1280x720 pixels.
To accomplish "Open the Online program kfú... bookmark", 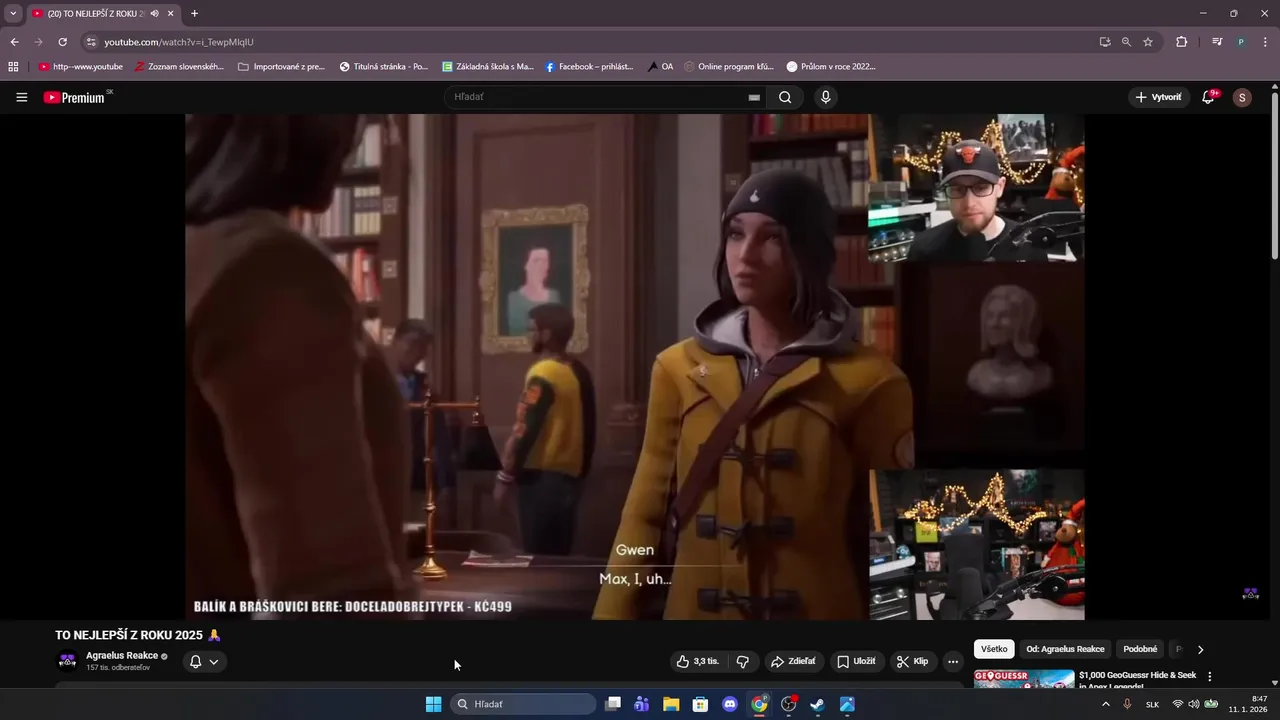I will [729, 67].
